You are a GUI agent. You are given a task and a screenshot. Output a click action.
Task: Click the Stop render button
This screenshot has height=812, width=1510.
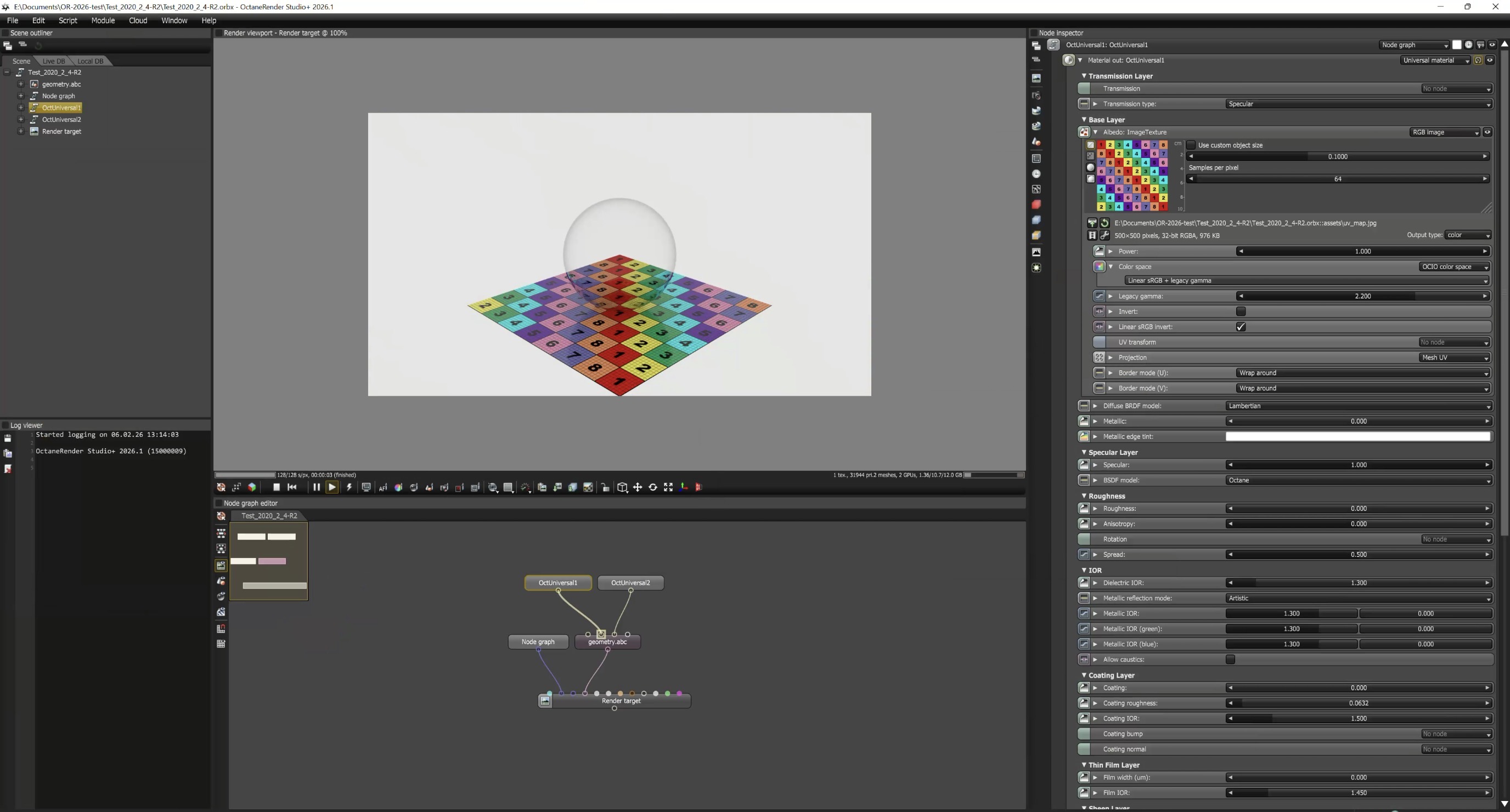276,487
